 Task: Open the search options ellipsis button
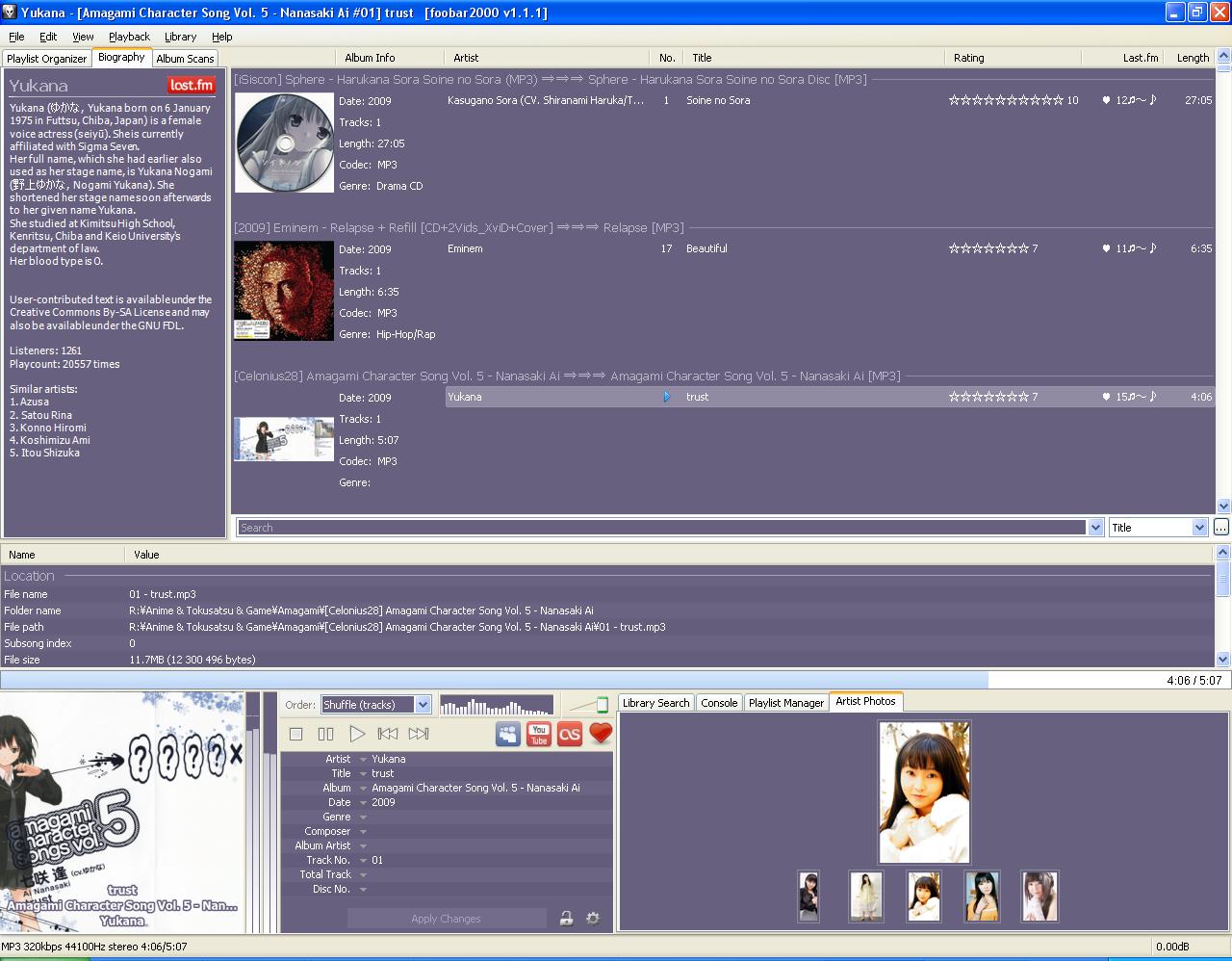point(1220,527)
